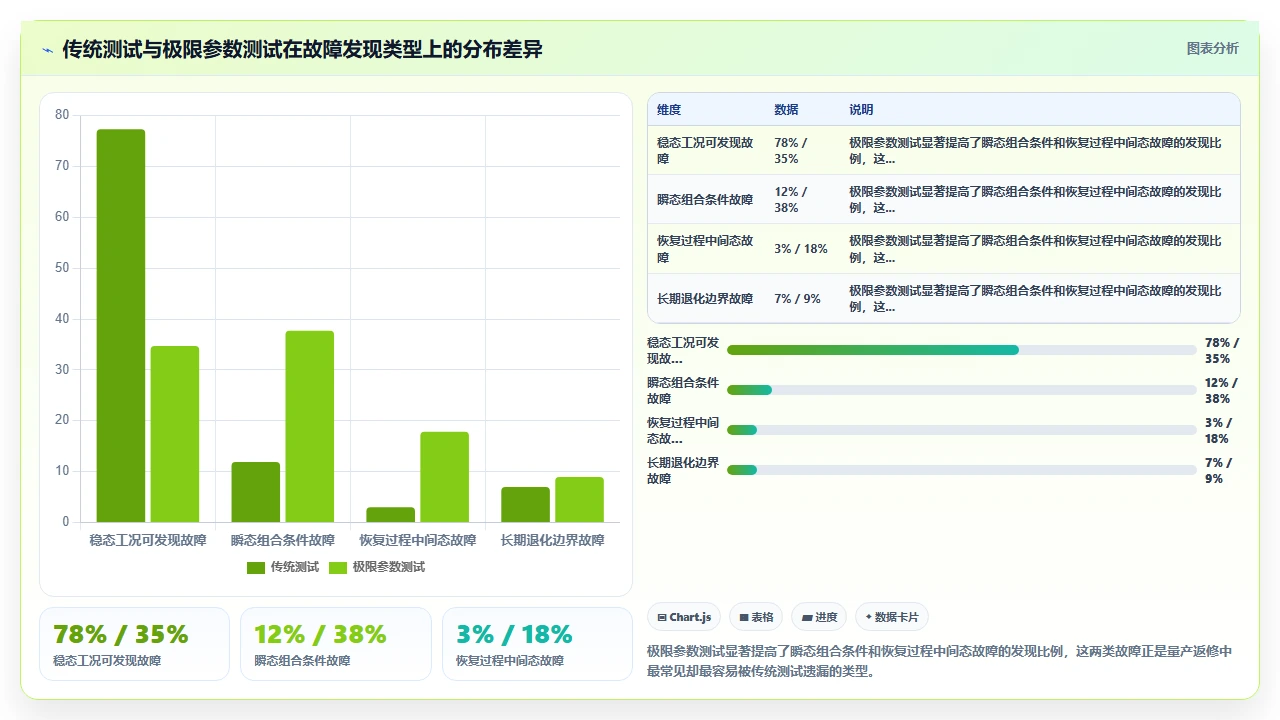This screenshot has width=1280, height=720.
Task: Click the y-axis value 80
Action: (x=62, y=115)
